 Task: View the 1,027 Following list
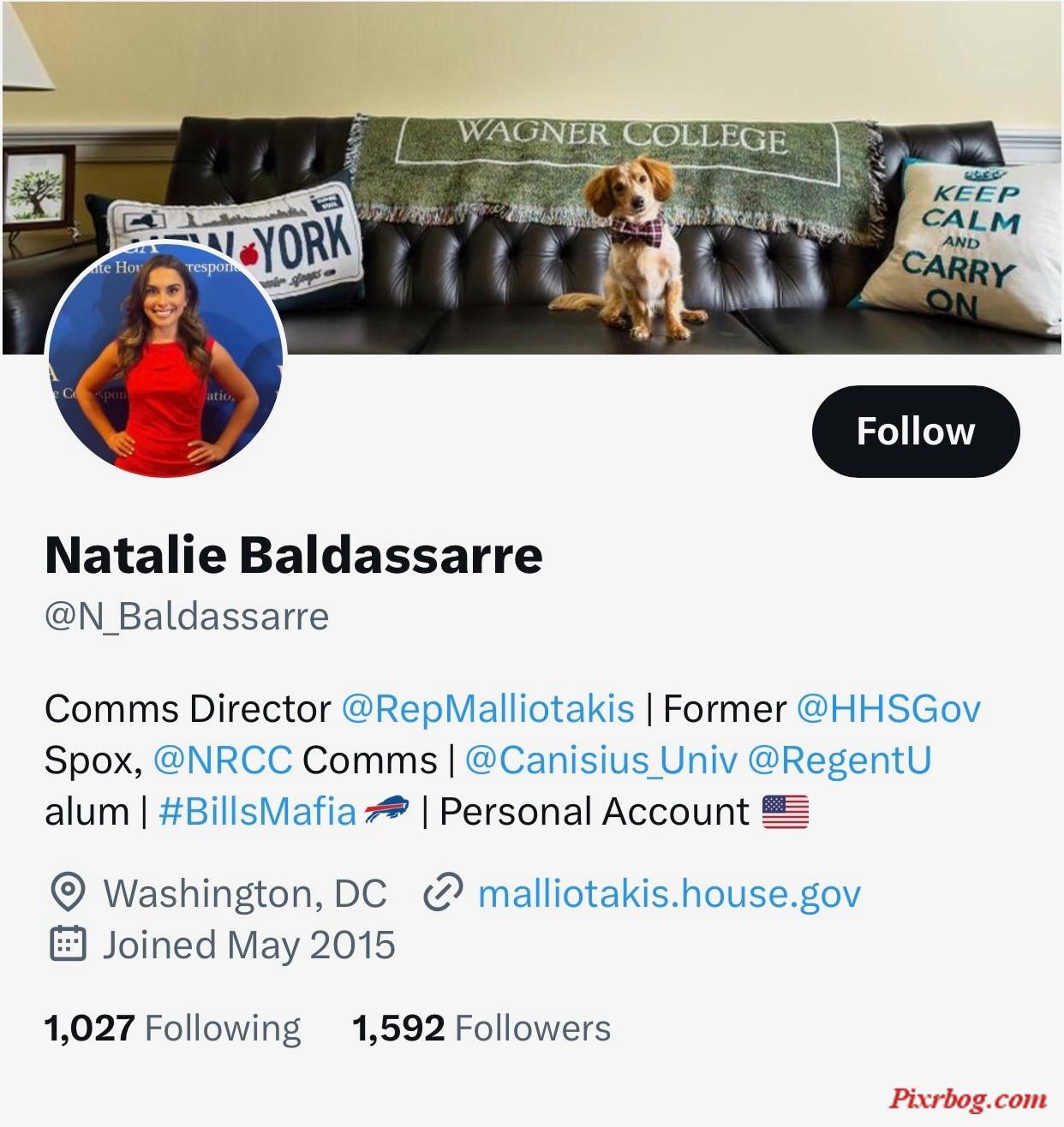pyautogui.click(x=172, y=1028)
